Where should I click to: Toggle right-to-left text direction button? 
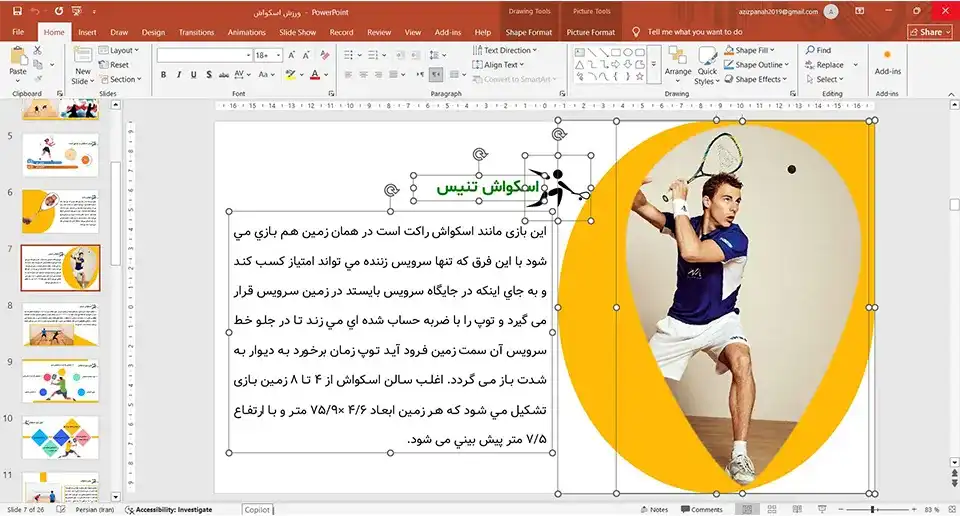coord(436,75)
